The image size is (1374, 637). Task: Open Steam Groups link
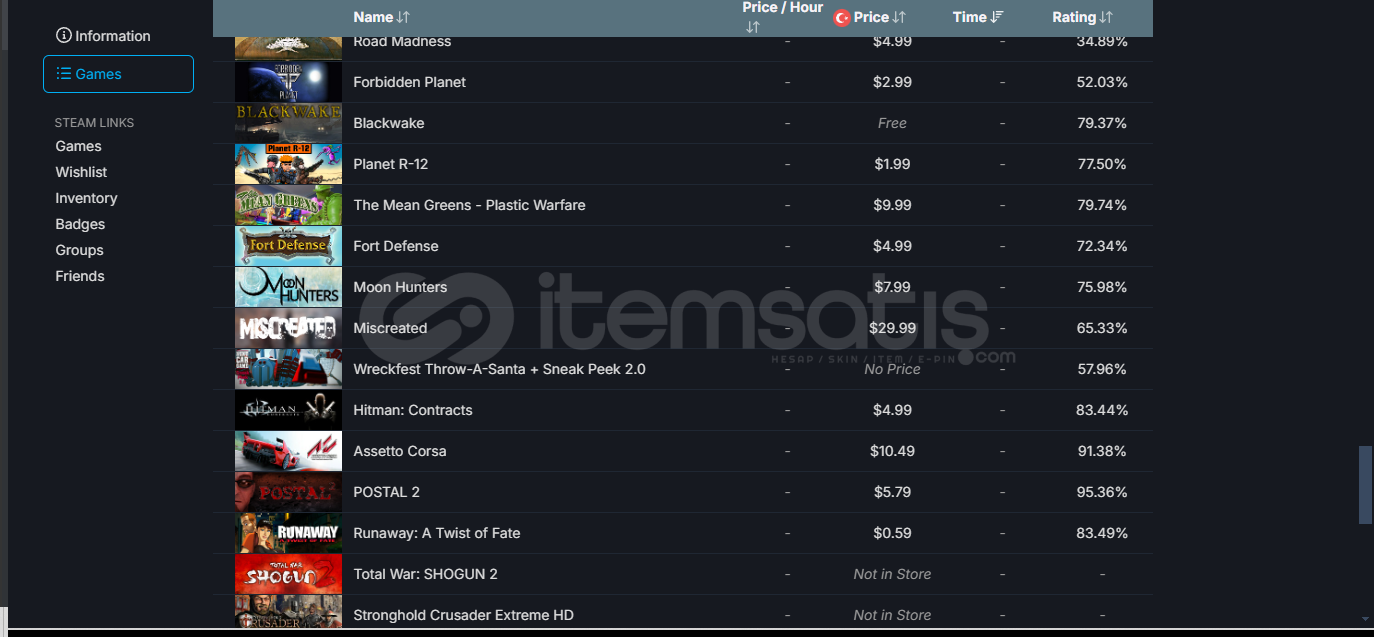(x=79, y=250)
